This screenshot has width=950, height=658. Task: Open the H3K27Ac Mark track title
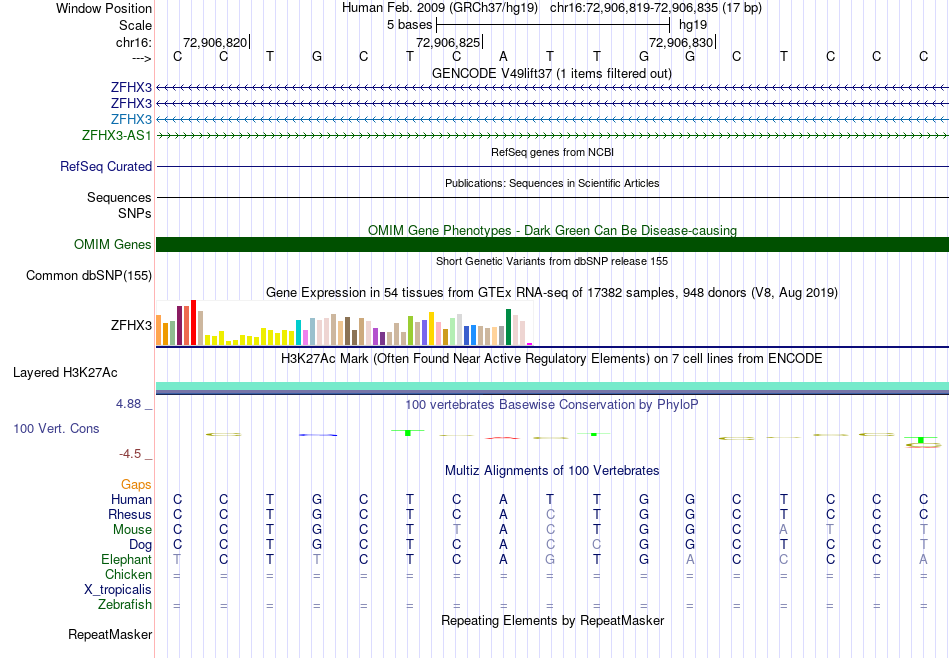(551, 359)
